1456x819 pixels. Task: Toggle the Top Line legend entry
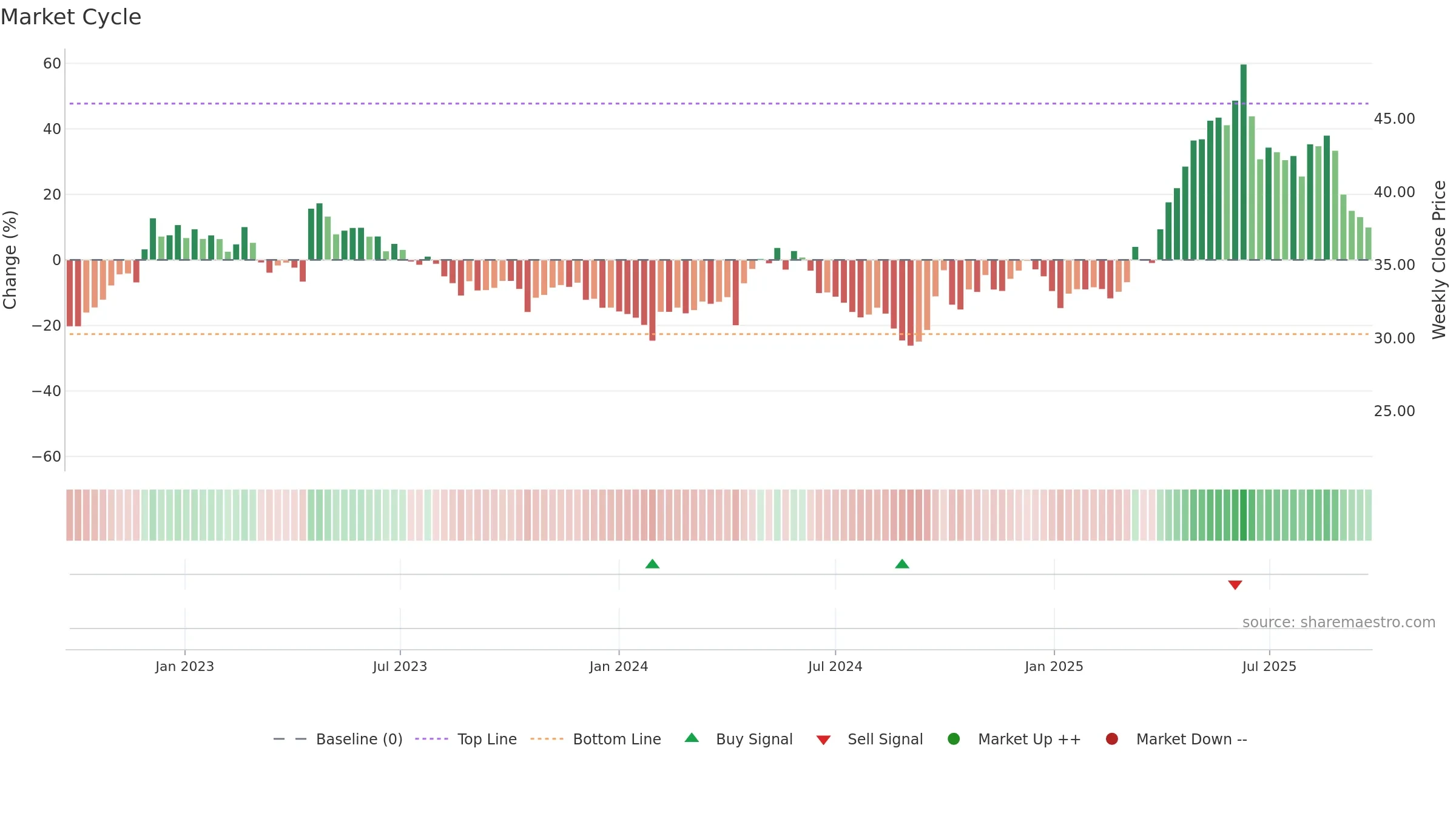point(466,739)
